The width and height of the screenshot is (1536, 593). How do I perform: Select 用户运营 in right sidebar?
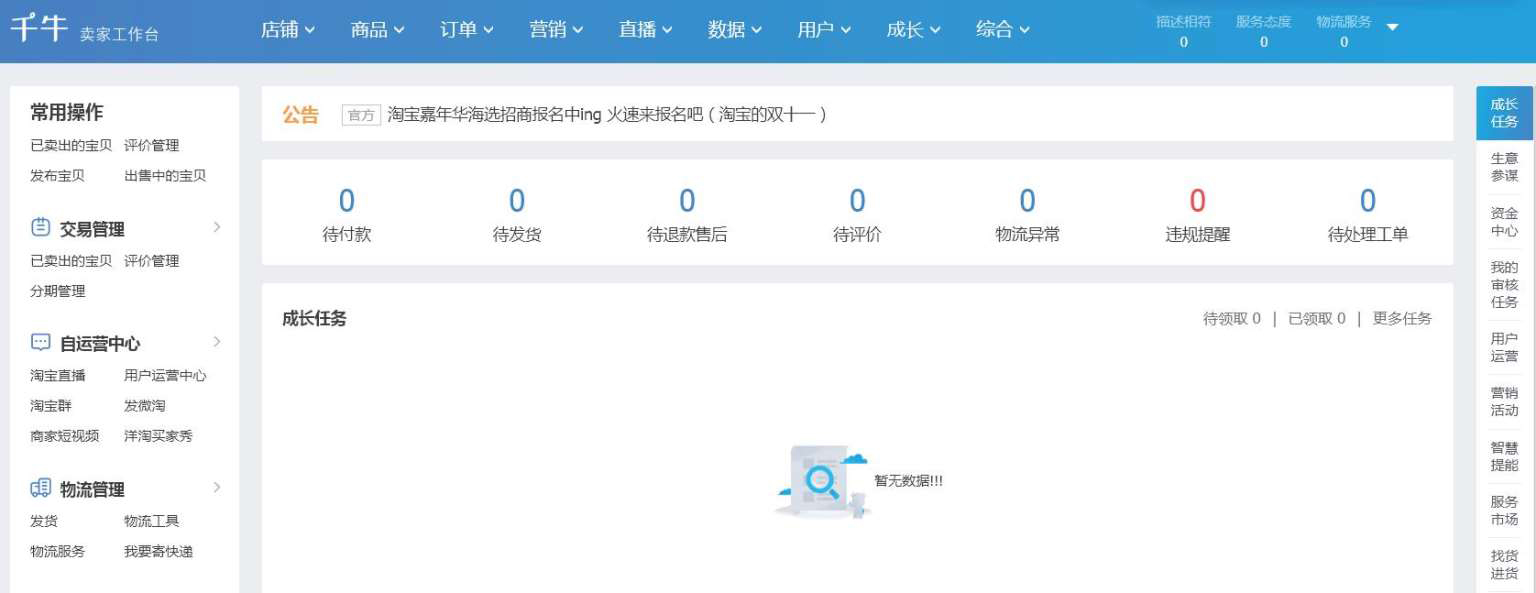(1504, 347)
